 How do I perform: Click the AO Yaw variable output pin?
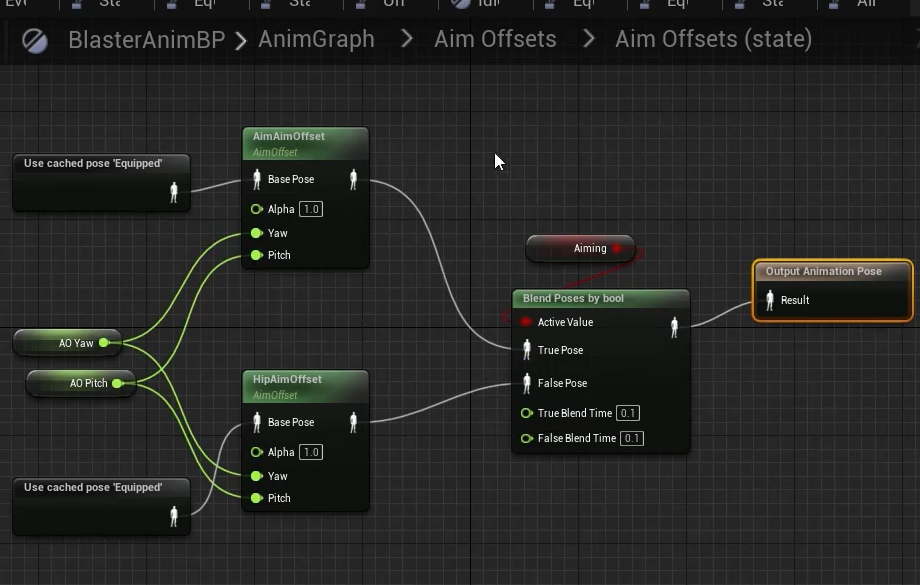click(x=104, y=343)
